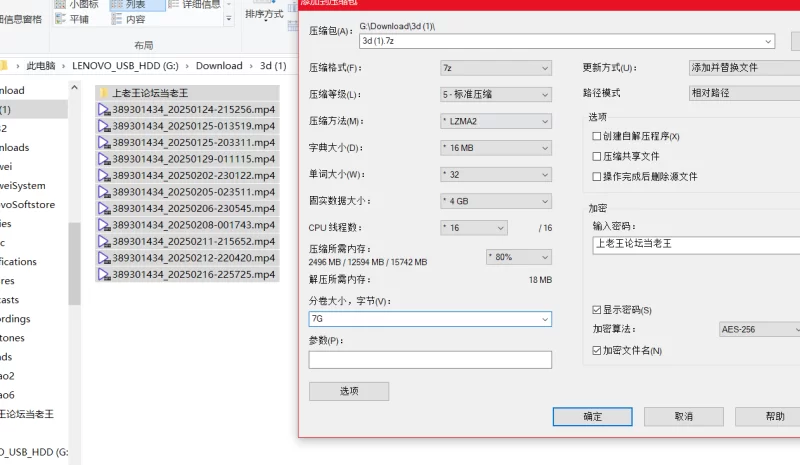Click the 输入密码 password field

tap(696, 245)
